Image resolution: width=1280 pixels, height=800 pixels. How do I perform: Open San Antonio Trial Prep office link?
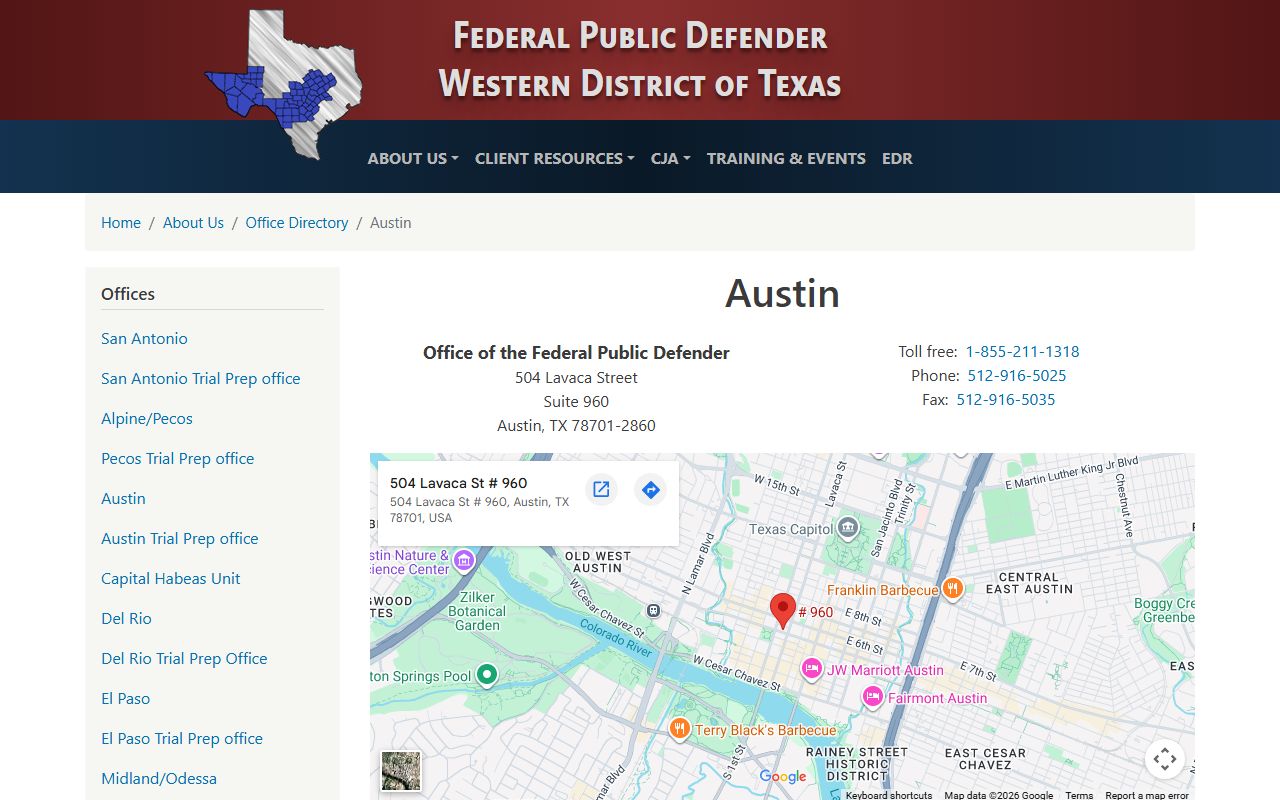click(x=201, y=378)
